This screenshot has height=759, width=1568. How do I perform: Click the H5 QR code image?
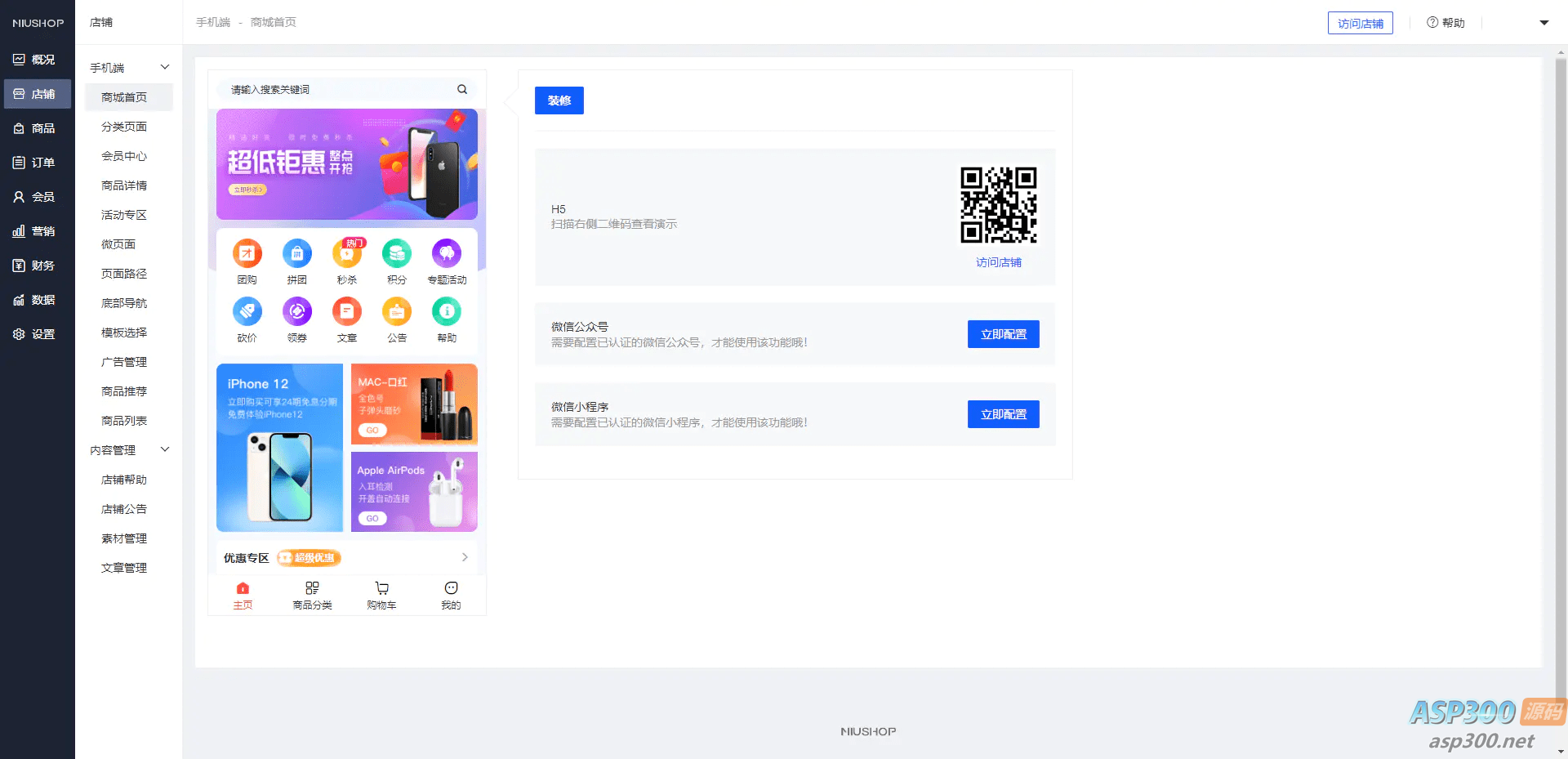pos(999,205)
